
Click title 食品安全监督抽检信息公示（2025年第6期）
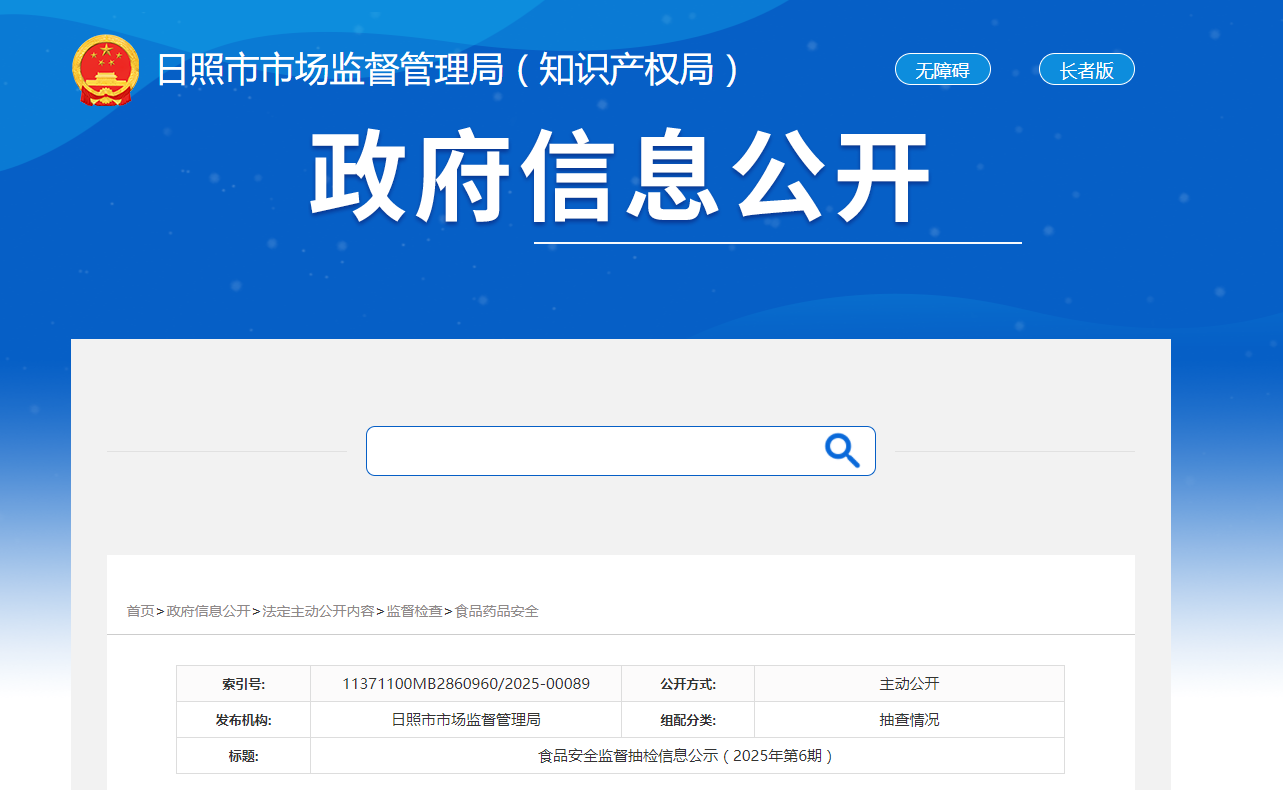pos(687,756)
